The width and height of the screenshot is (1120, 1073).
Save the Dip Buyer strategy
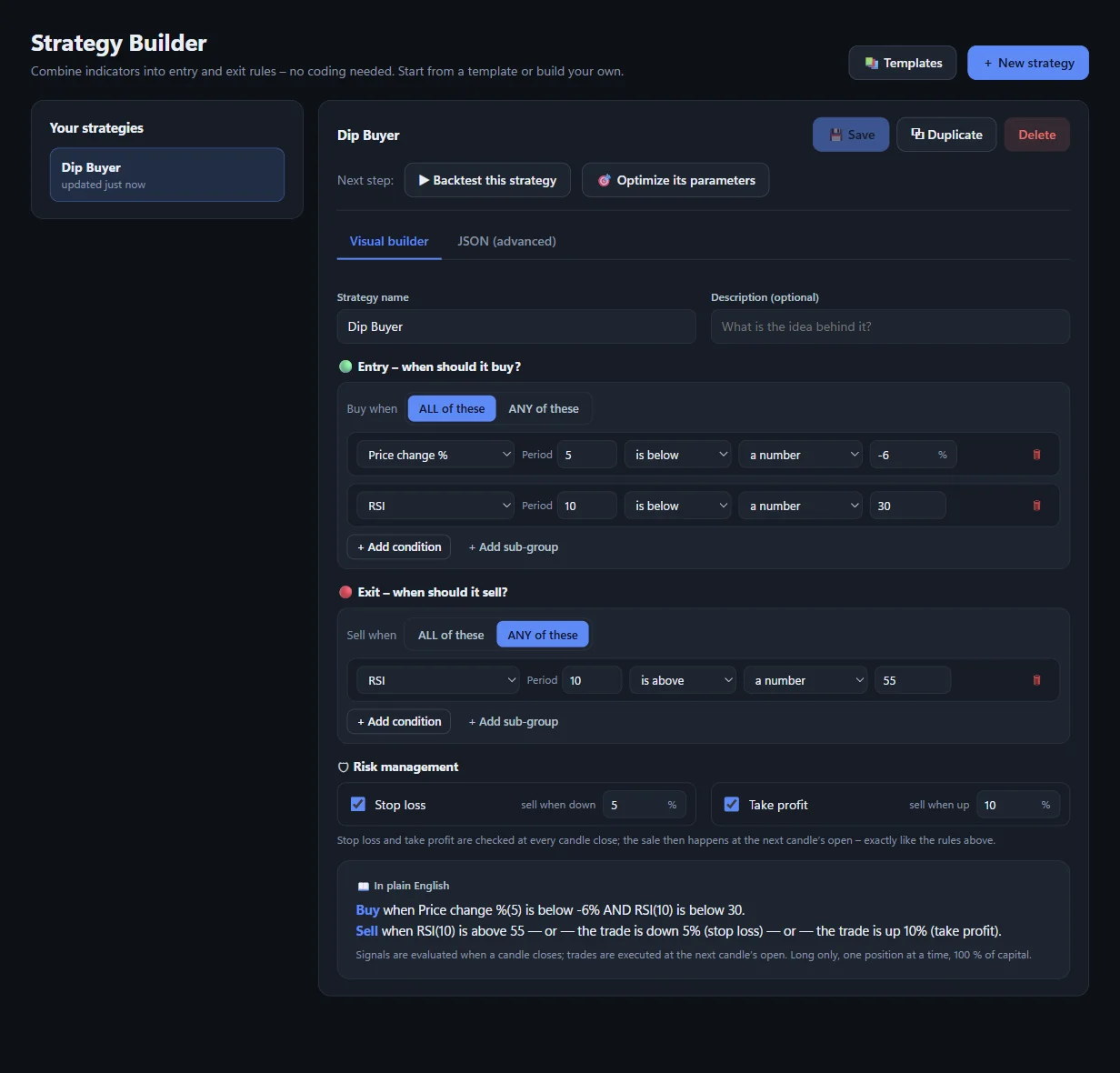point(851,135)
